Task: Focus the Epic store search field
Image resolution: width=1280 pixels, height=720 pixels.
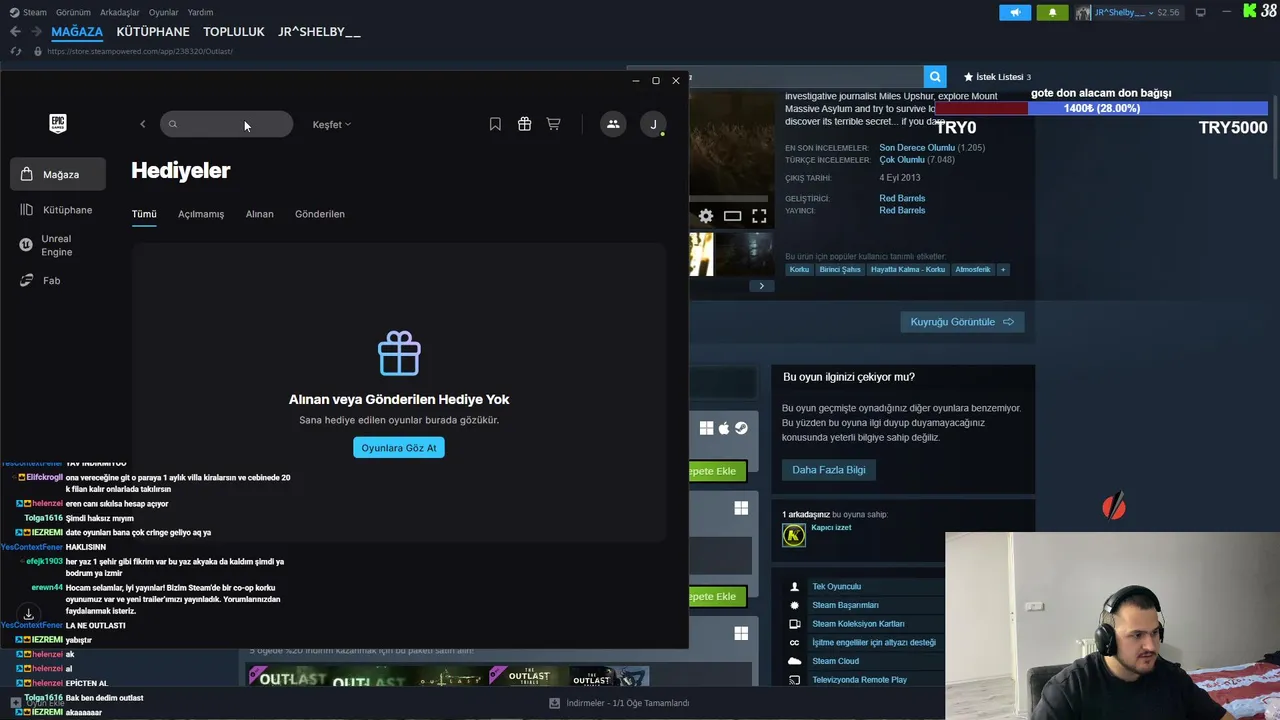Action: pos(226,124)
